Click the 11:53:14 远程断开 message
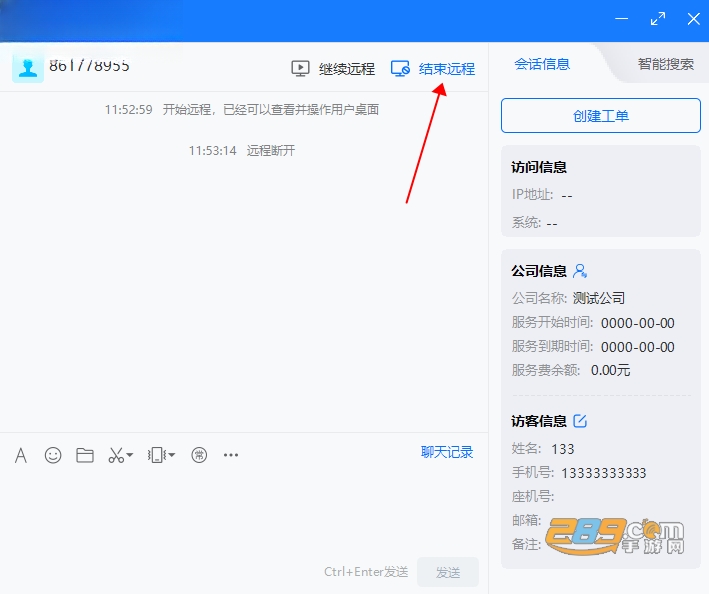This screenshot has height=594, width=709. pos(242,151)
